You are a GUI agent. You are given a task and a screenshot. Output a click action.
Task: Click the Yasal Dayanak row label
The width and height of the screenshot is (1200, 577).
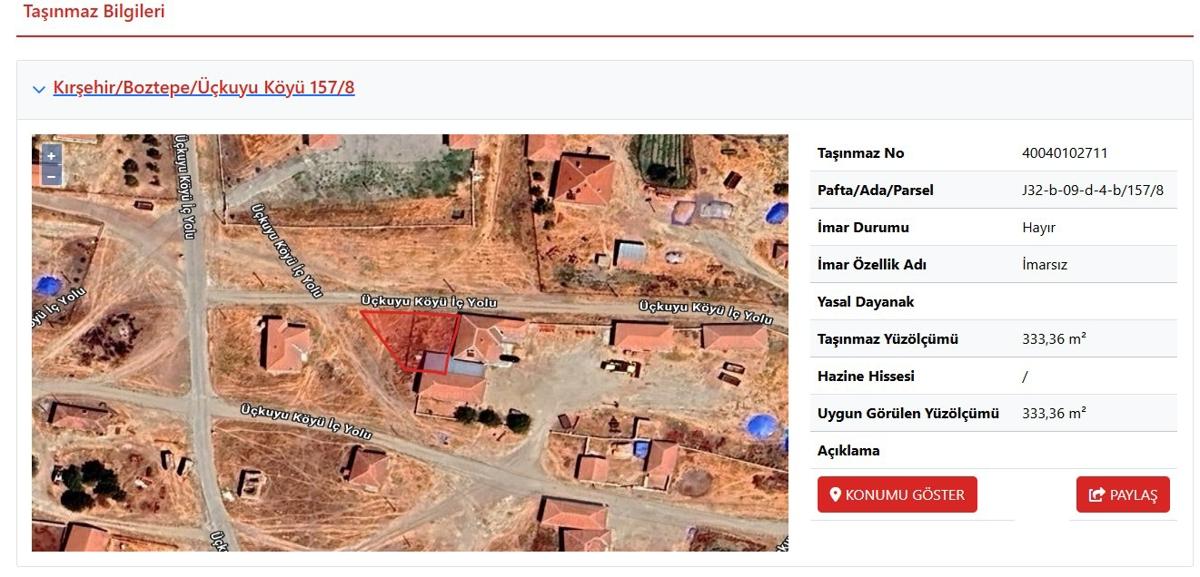(866, 301)
